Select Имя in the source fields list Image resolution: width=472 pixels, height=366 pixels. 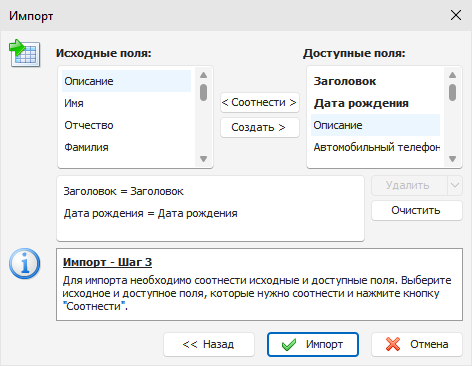(x=126, y=103)
